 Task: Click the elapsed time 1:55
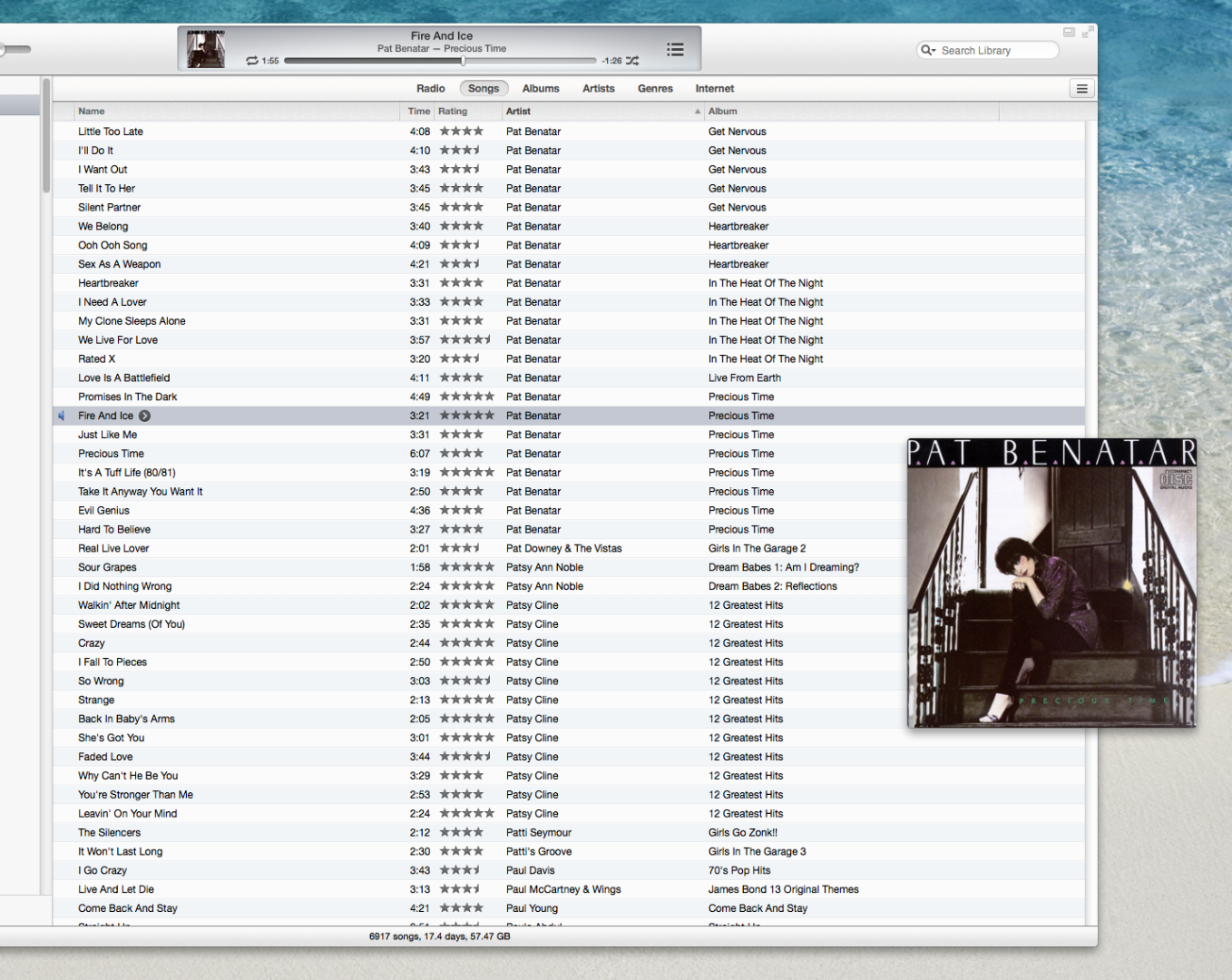tap(270, 61)
